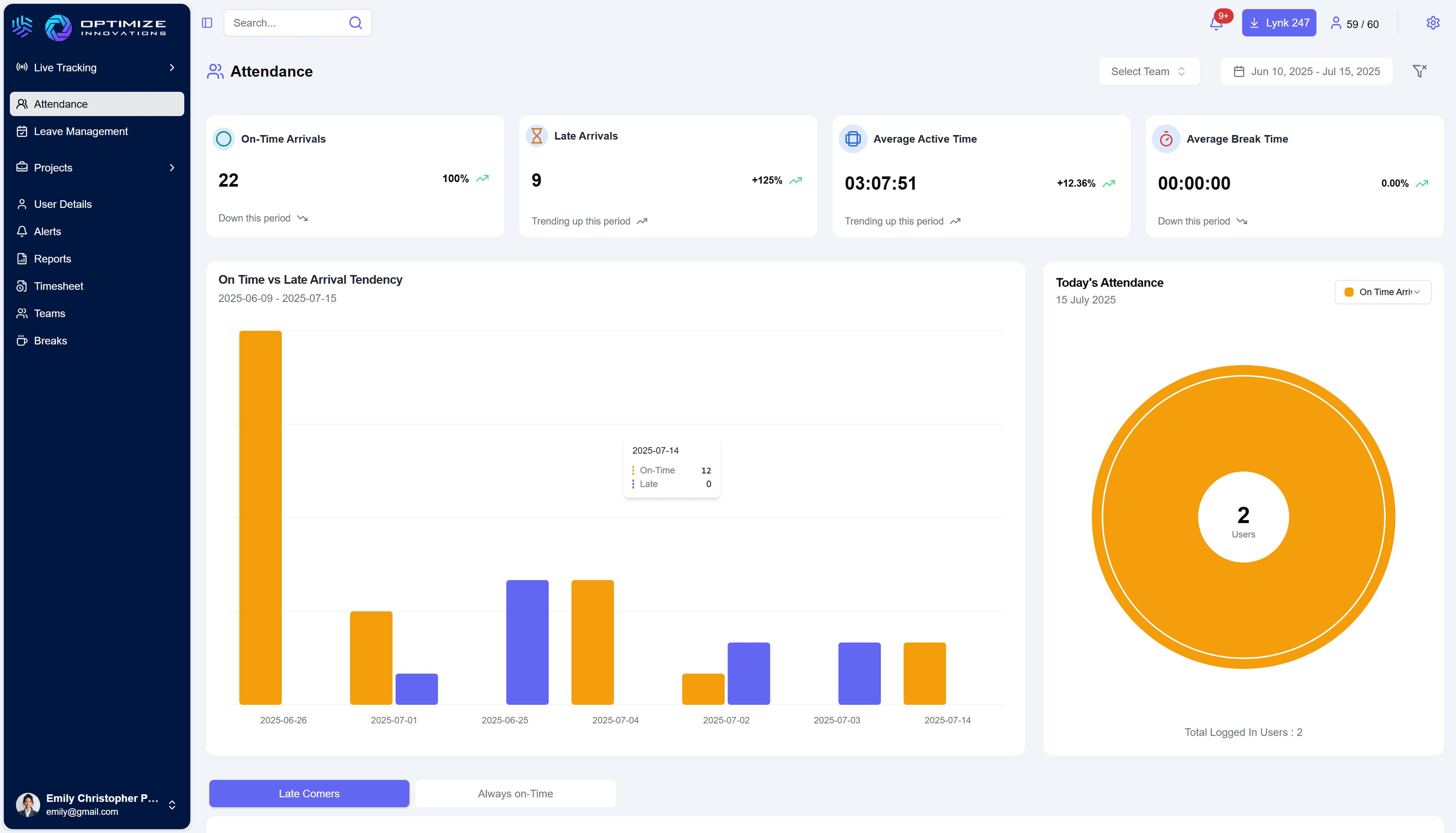
Task: Expand the Projects sidebar section
Action: pos(96,168)
